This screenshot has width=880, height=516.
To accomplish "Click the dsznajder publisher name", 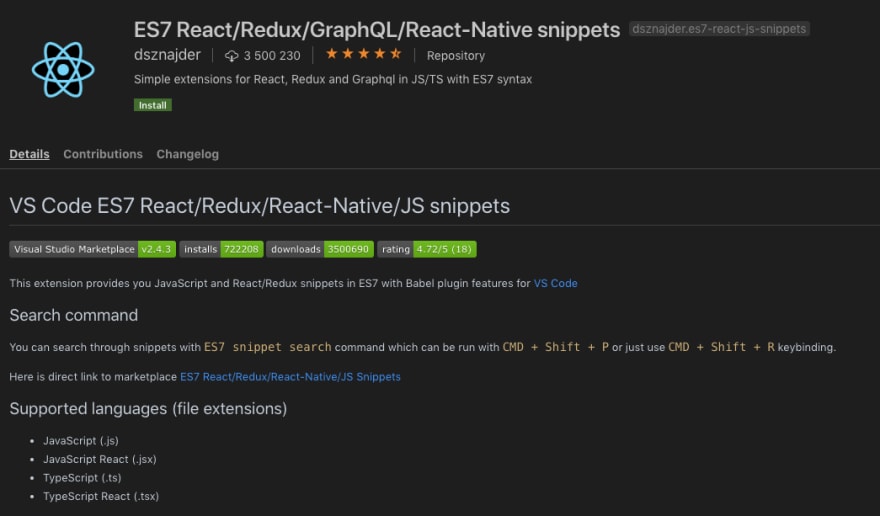I will point(167,54).
